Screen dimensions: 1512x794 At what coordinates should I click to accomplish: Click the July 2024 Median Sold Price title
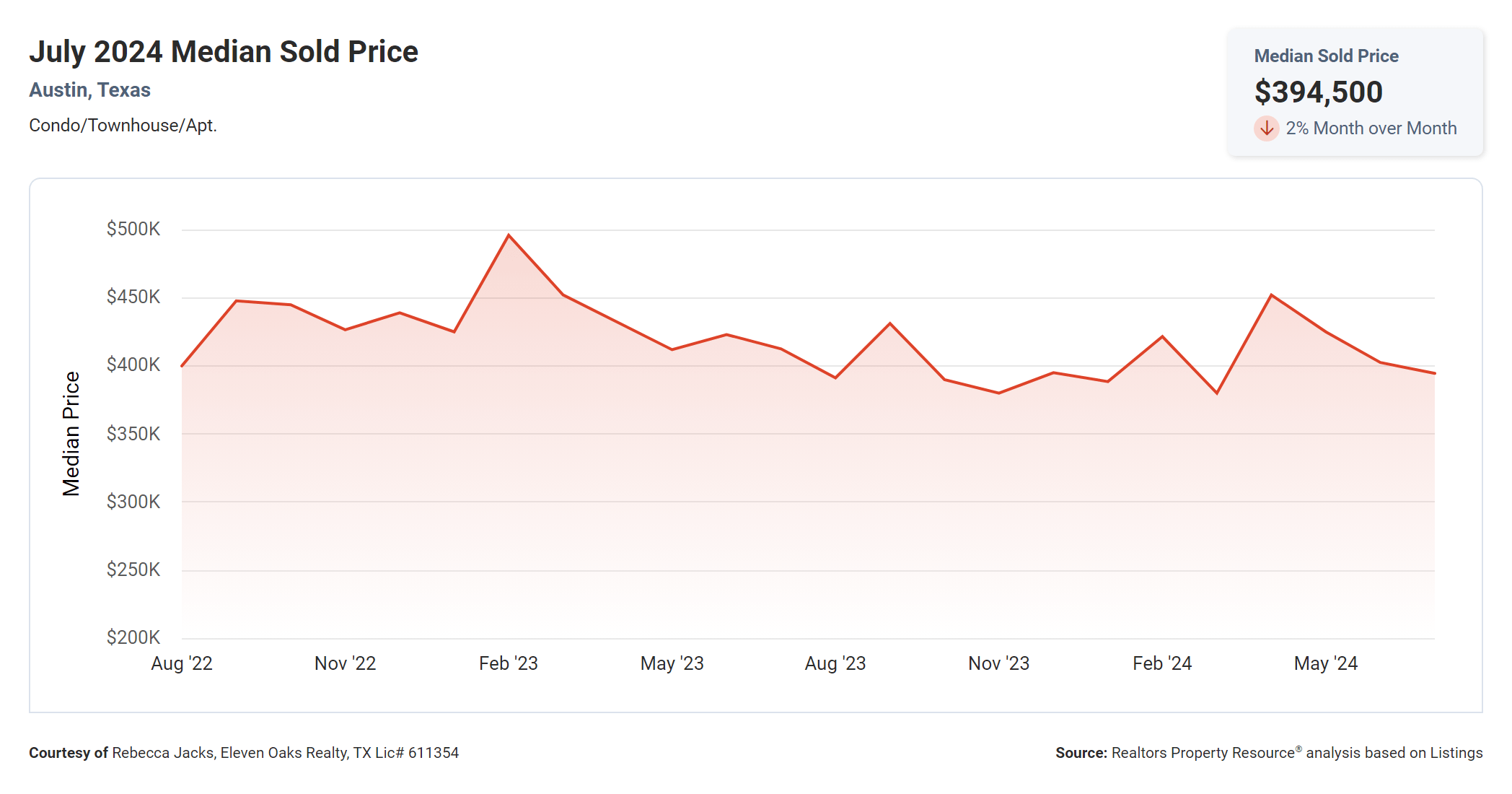(x=224, y=52)
